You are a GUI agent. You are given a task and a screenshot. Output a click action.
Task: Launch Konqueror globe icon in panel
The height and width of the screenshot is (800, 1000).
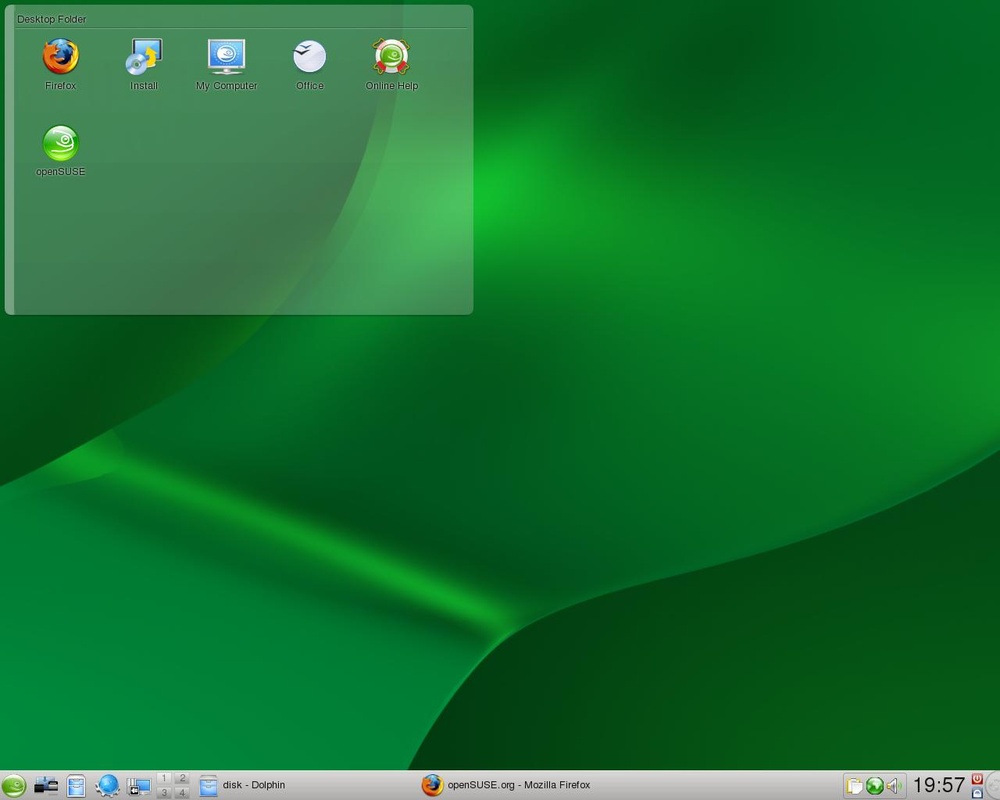coord(107,785)
